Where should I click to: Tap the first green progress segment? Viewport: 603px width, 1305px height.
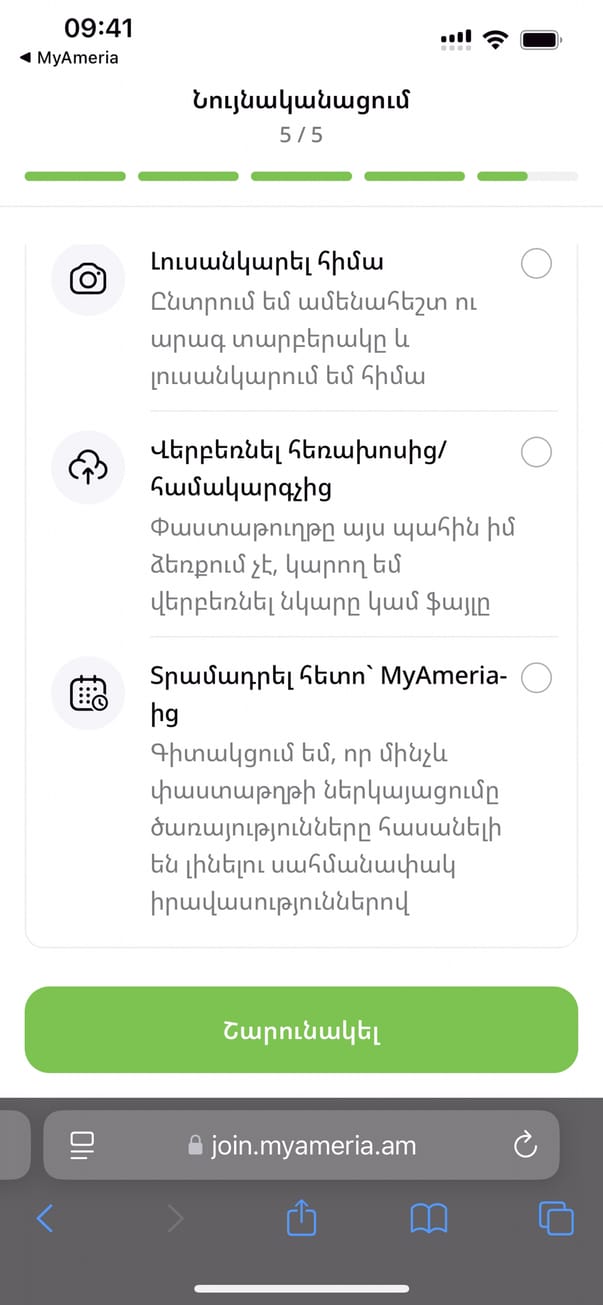point(75,176)
